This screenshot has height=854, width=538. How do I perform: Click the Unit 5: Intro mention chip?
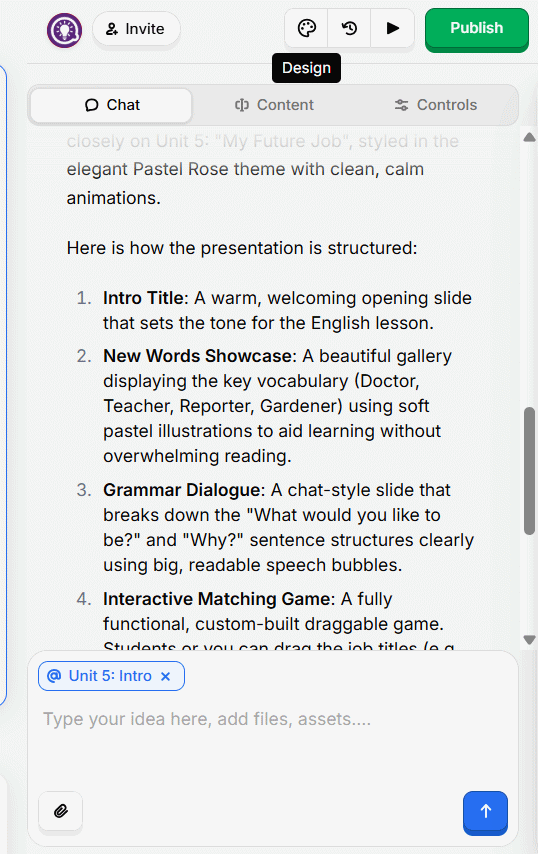[111, 676]
